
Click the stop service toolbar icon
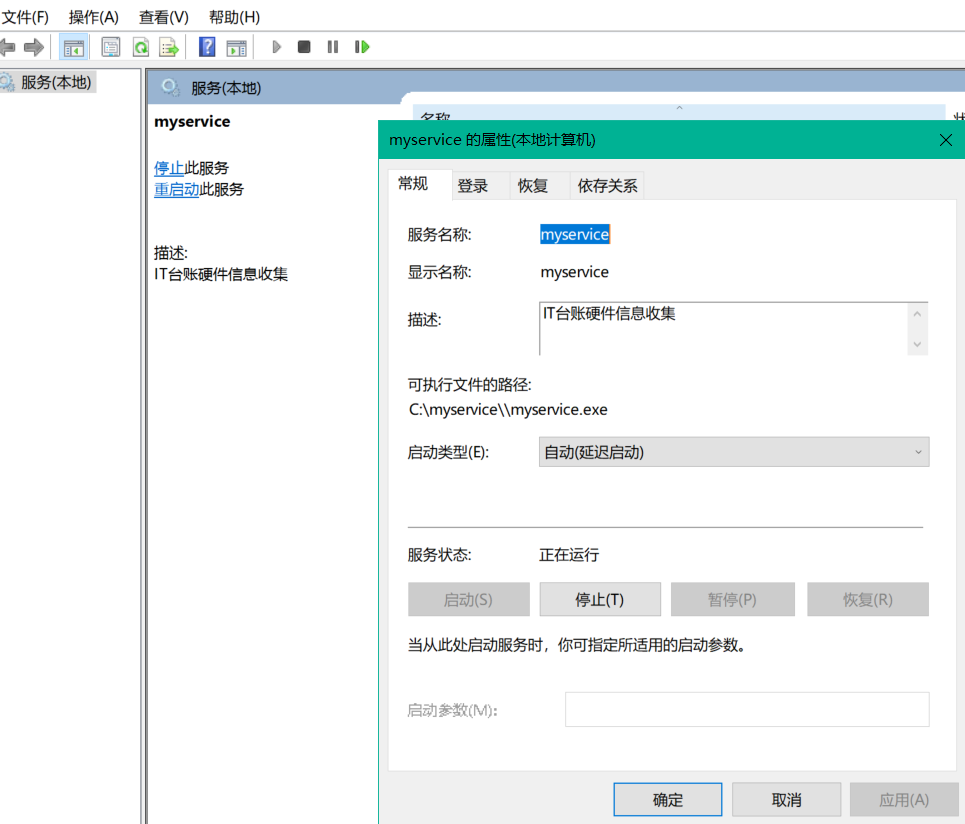tap(304, 47)
